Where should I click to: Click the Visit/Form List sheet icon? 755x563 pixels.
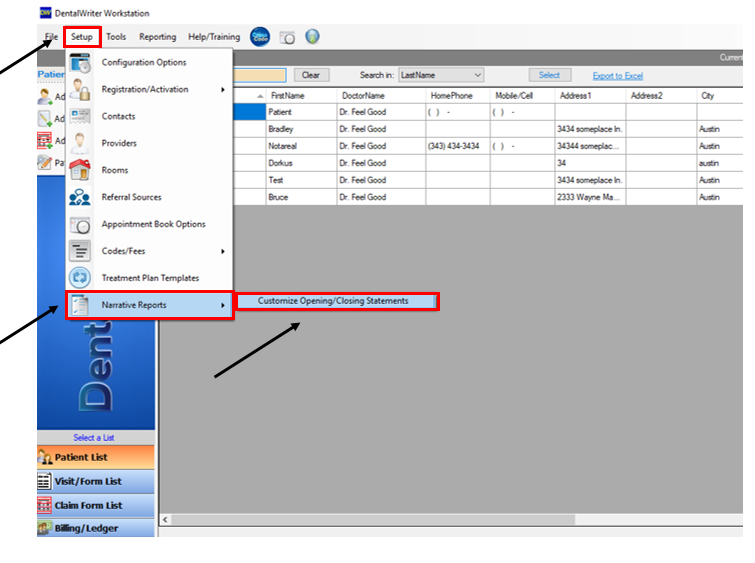[x=44, y=481]
